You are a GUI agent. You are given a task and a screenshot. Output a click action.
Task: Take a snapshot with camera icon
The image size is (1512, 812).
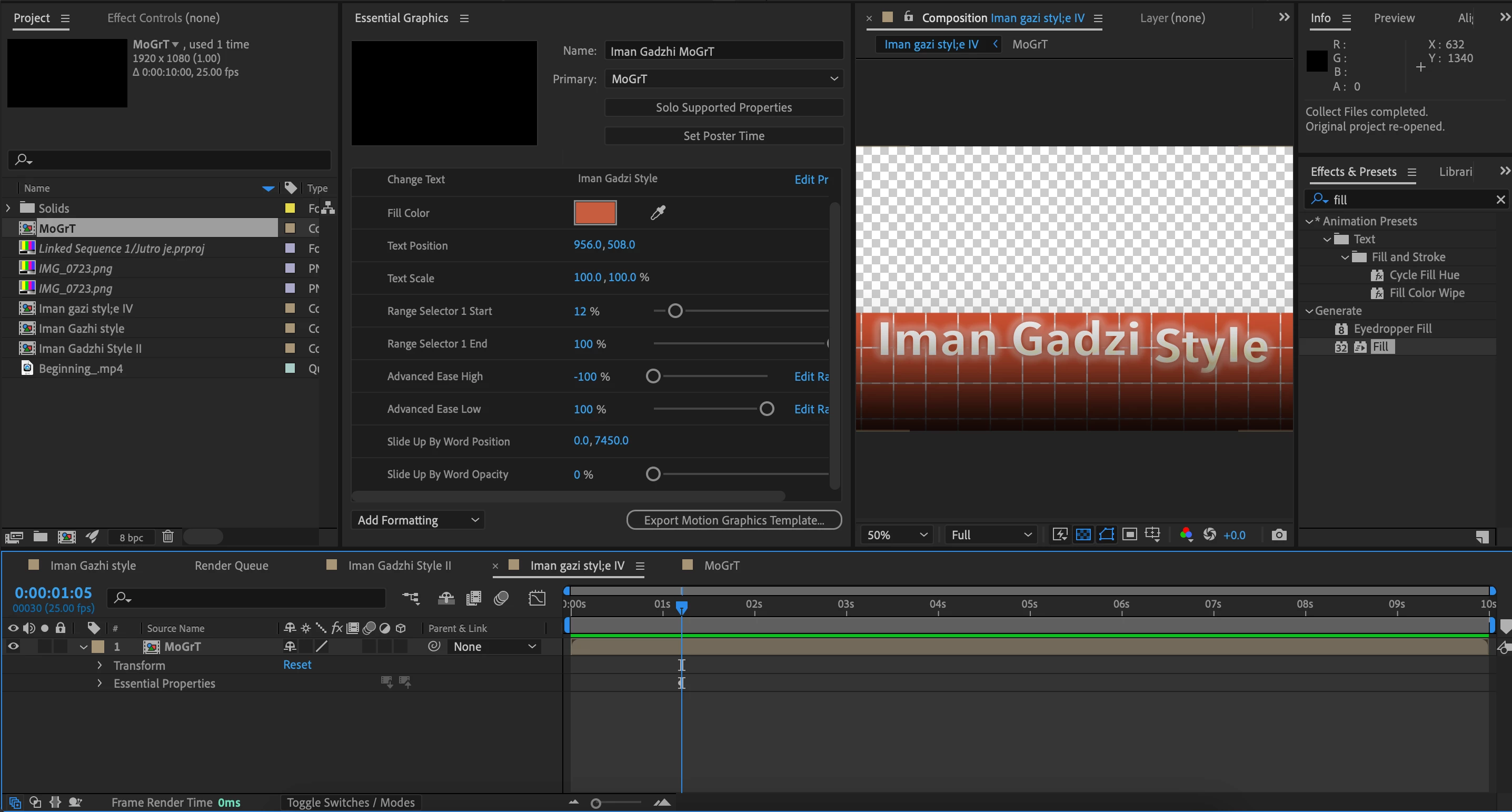click(x=1279, y=535)
